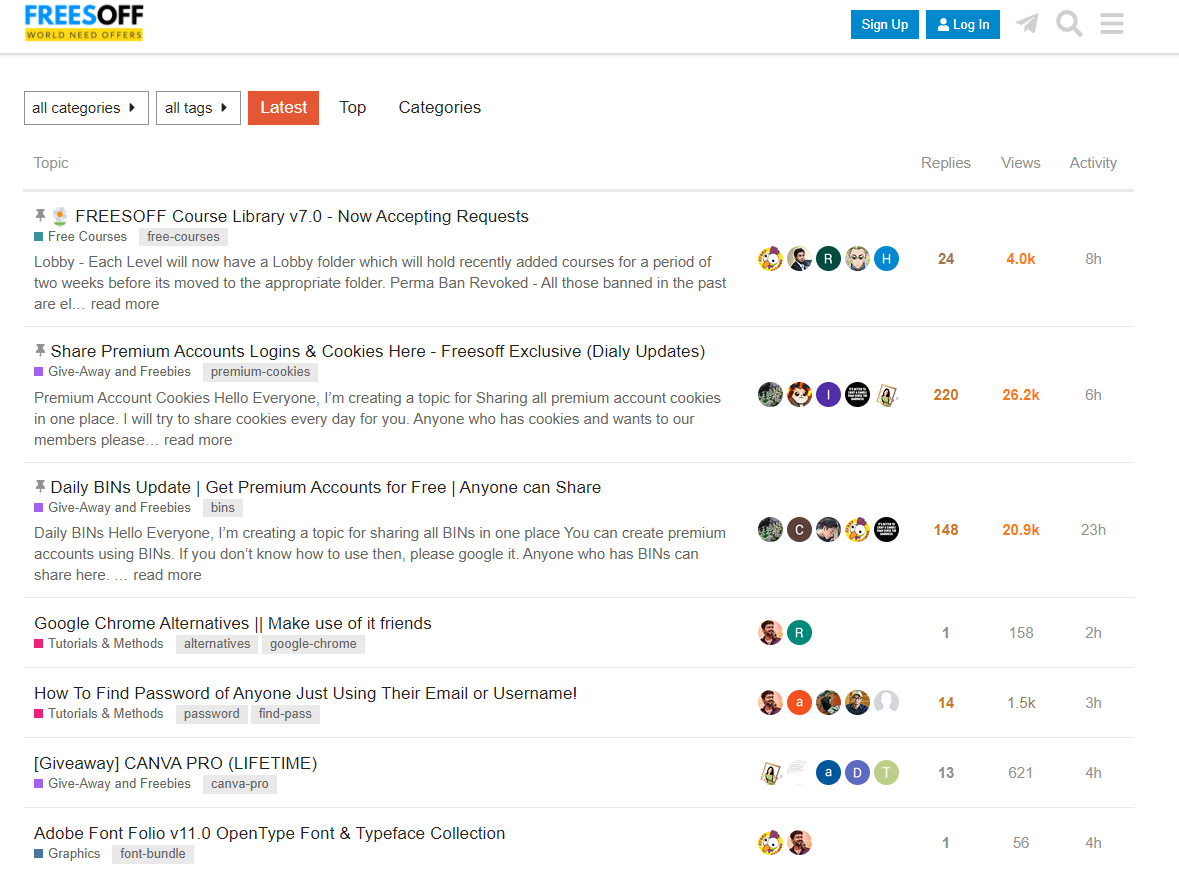Click first avatar in Course Library row
Screen dimensions: 1179x870
(770, 259)
